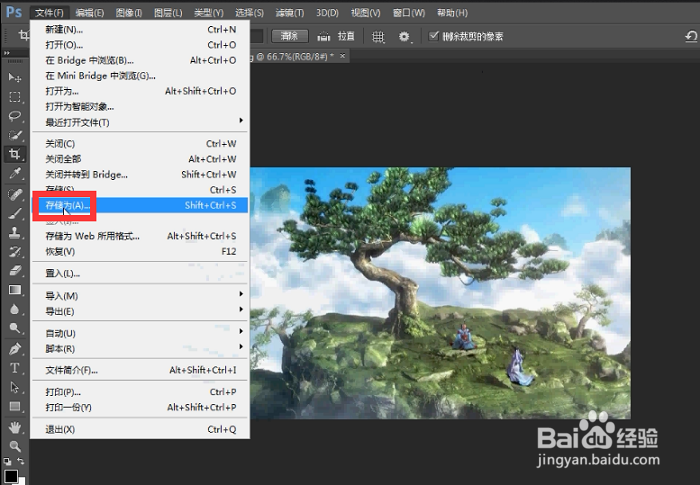The image size is (700, 485).
Task: Select the Dodge tool
Action: coord(15,328)
